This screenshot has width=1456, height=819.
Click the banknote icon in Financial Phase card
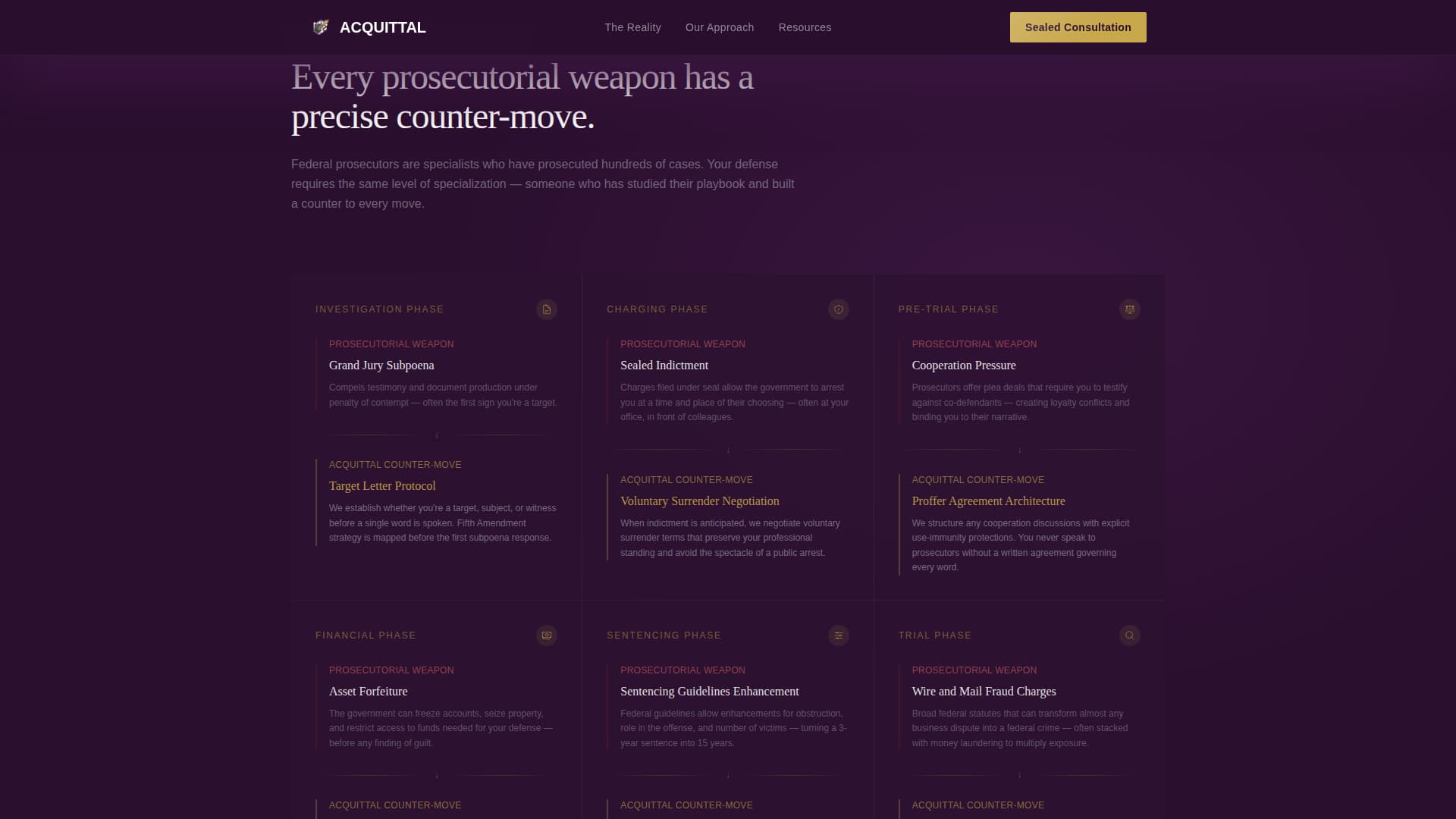547,635
